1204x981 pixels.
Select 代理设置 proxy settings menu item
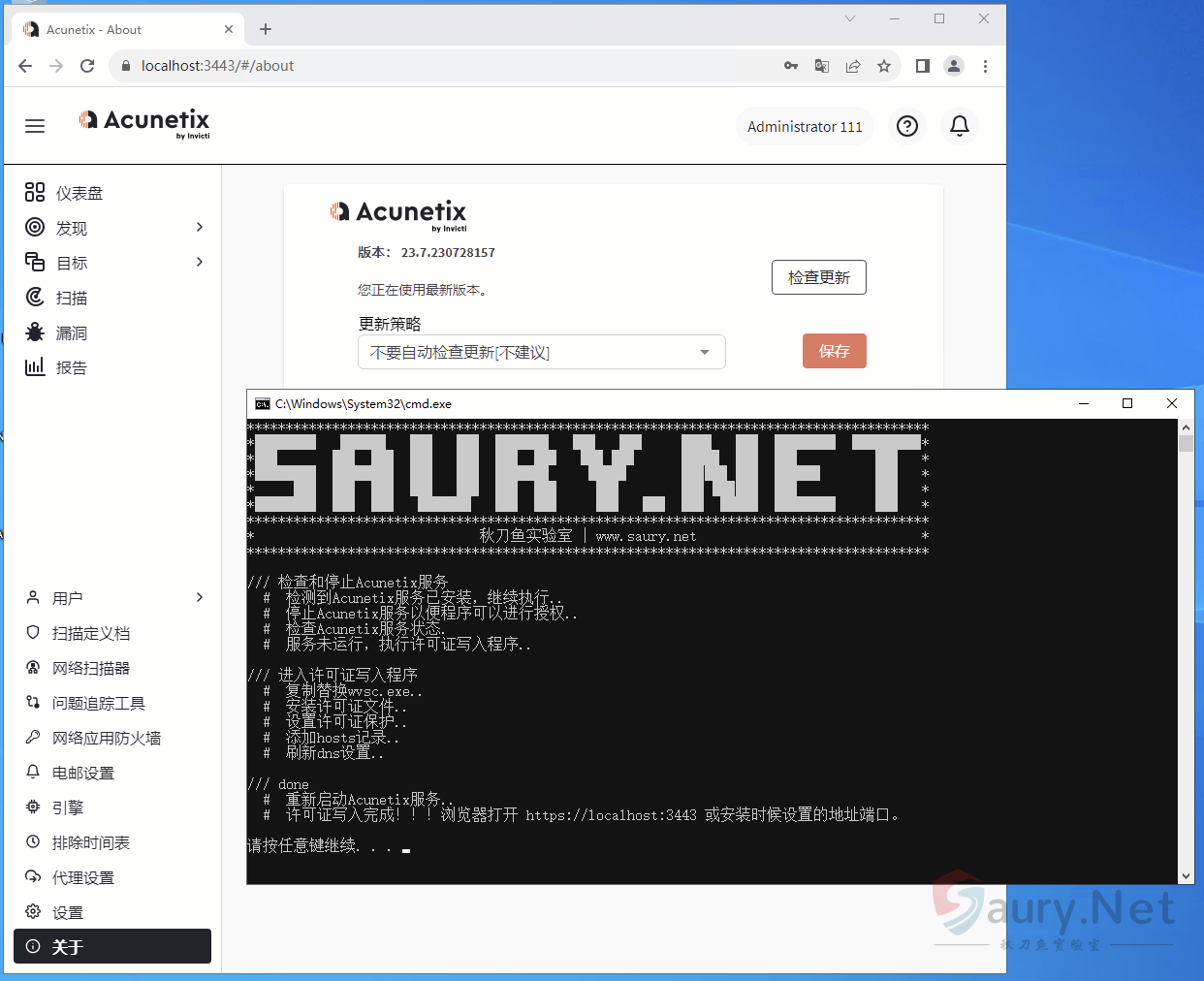83,877
